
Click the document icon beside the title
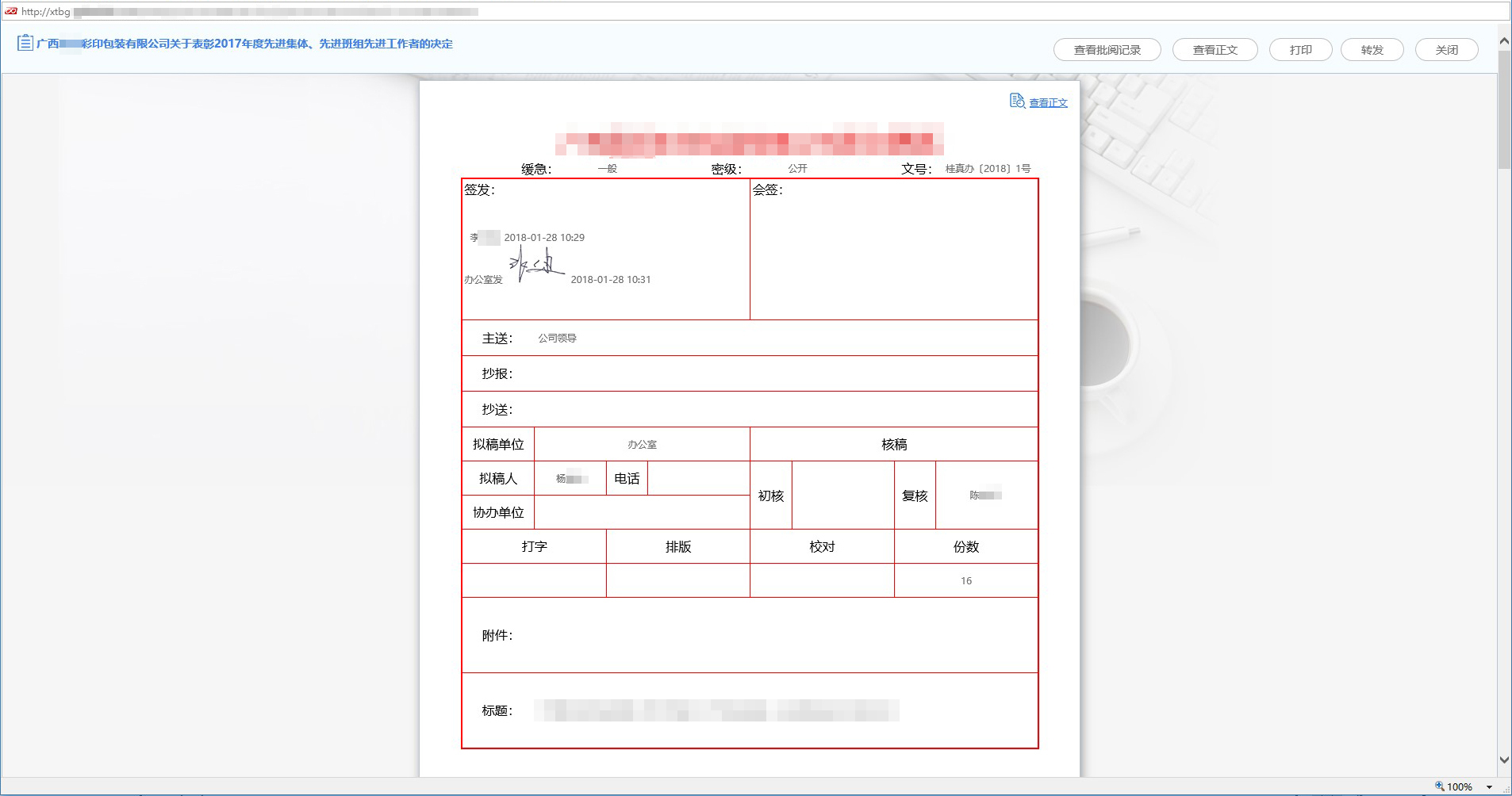click(25, 43)
